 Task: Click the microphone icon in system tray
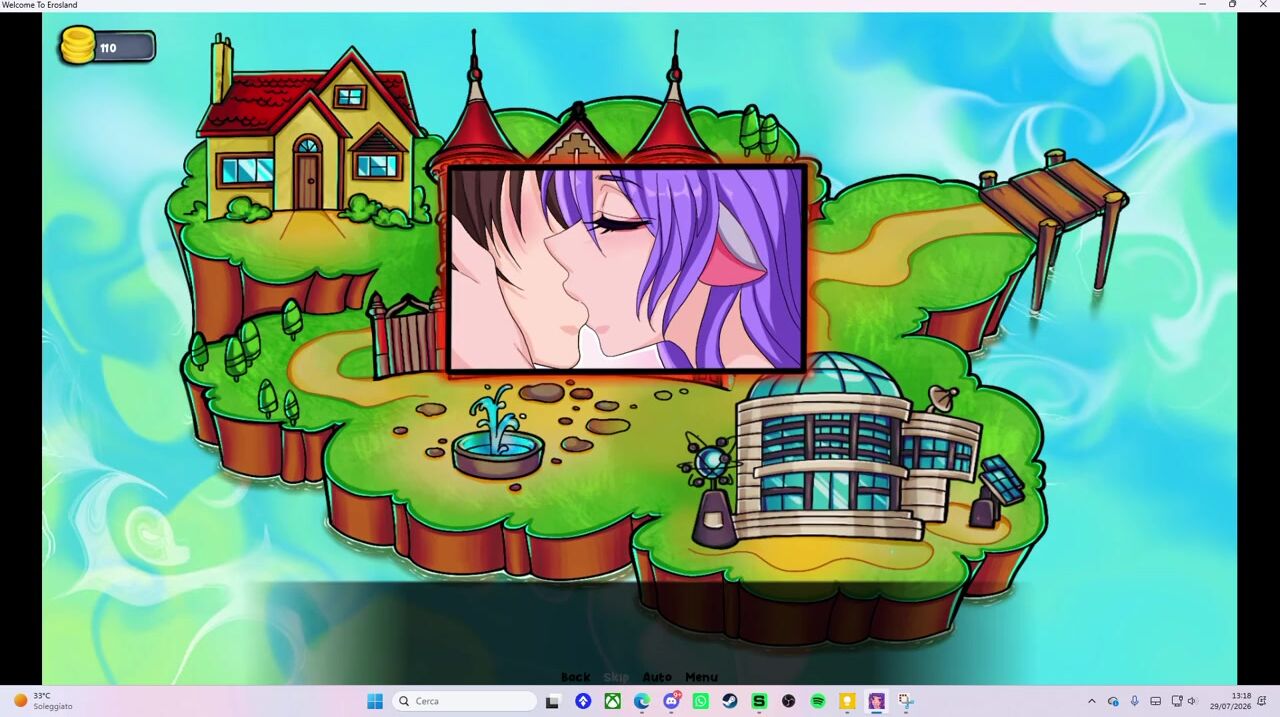click(x=1134, y=701)
